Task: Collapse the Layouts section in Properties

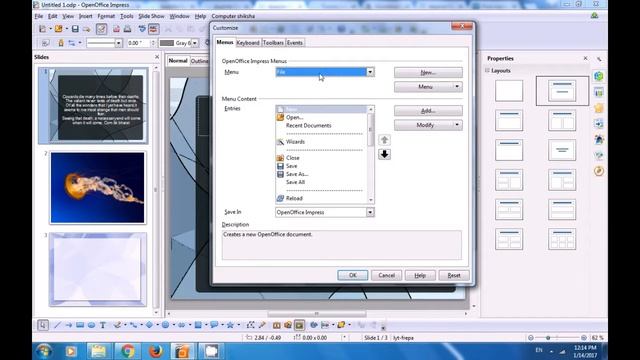Action: coord(487,71)
